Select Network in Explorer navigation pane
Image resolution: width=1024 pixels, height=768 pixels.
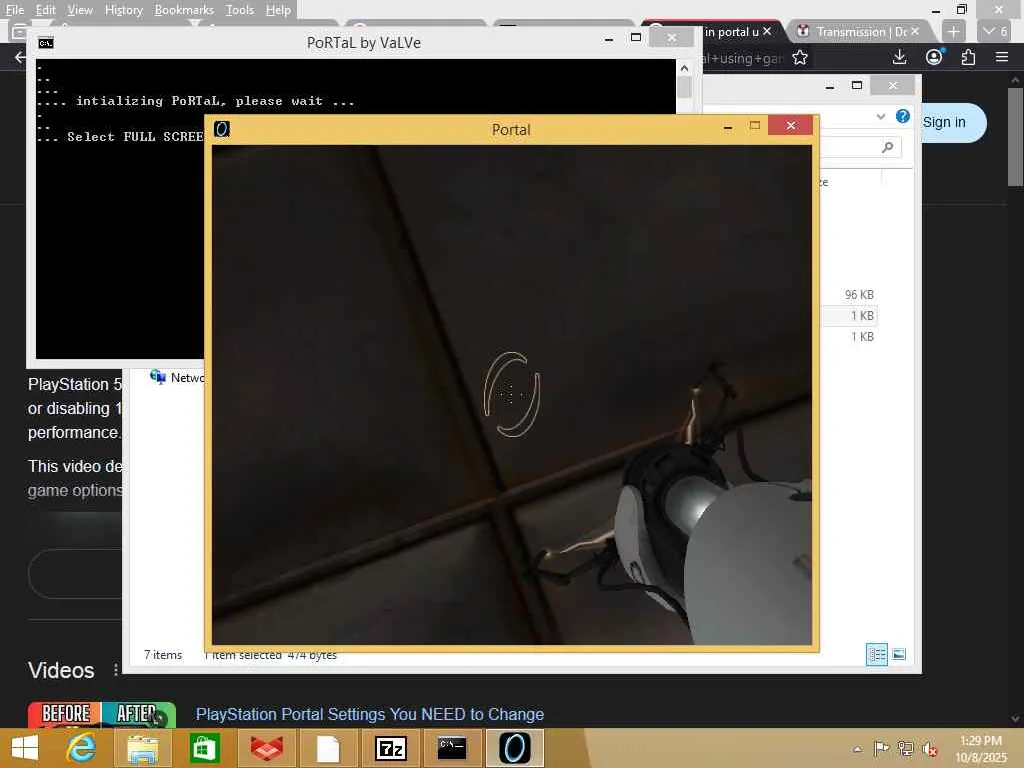pos(176,377)
